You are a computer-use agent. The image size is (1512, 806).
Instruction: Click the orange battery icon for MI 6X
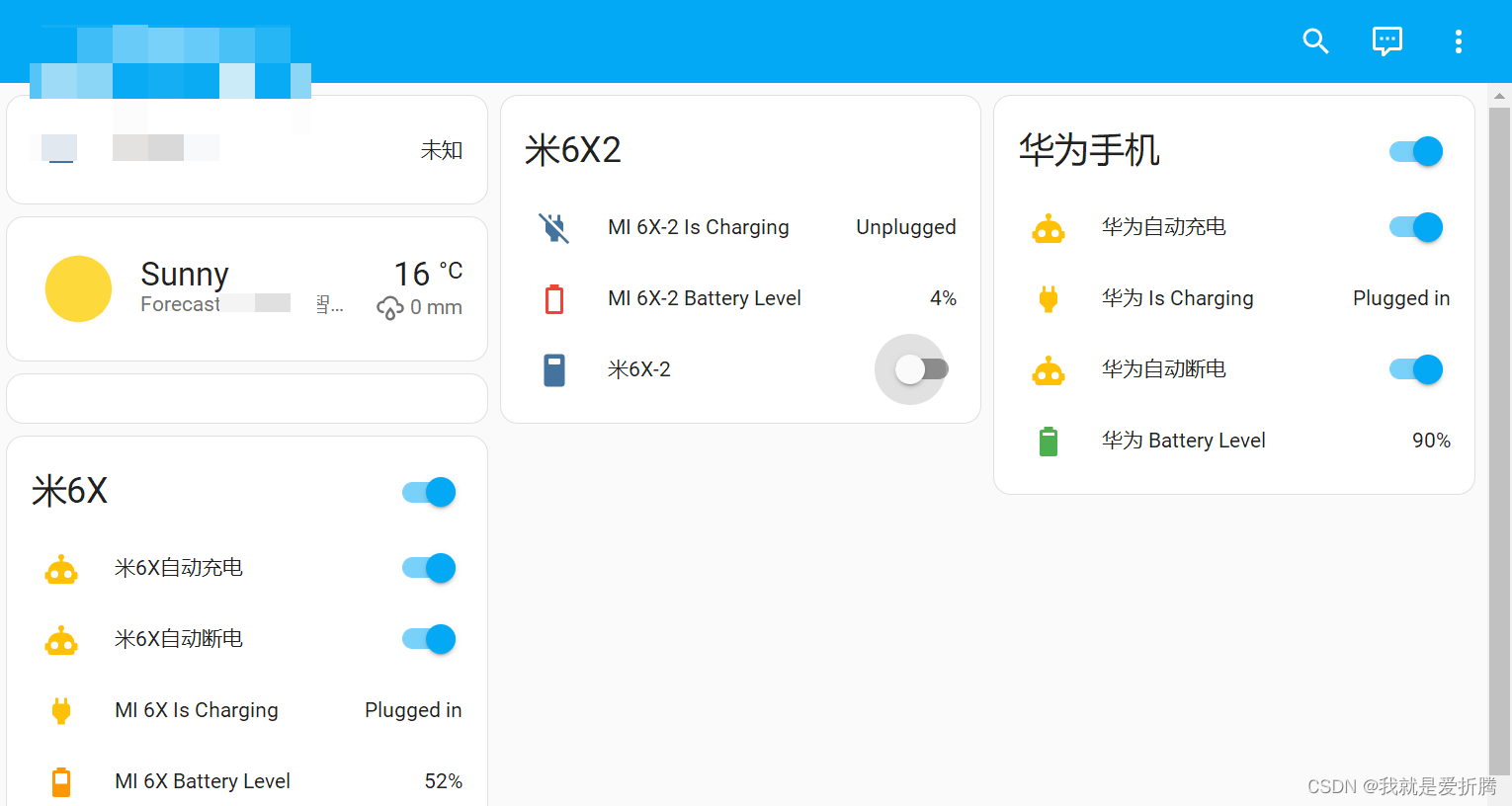[61, 781]
